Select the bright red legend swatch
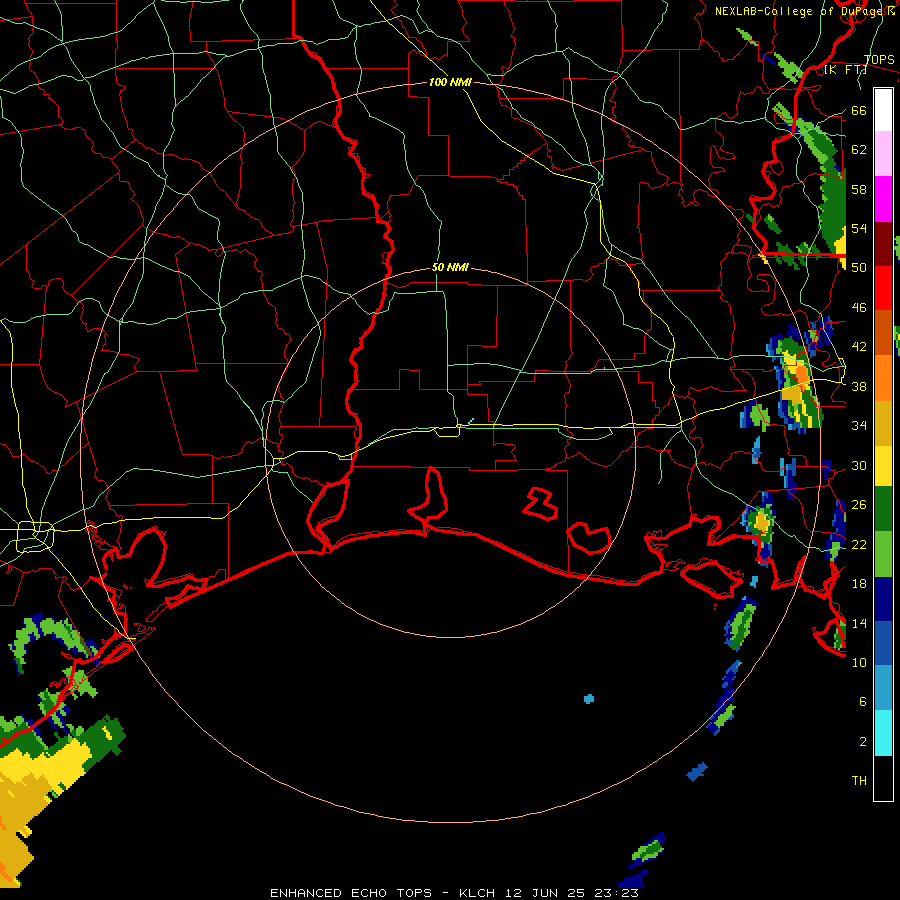This screenshot has height=900, width=900. [x=883, y=288]
